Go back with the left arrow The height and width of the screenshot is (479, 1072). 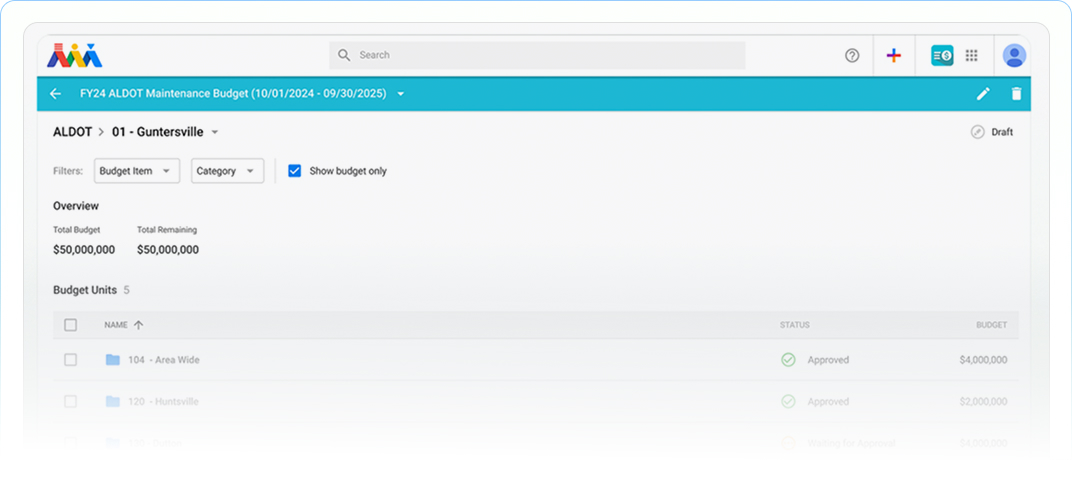click(x=56, y=94)
